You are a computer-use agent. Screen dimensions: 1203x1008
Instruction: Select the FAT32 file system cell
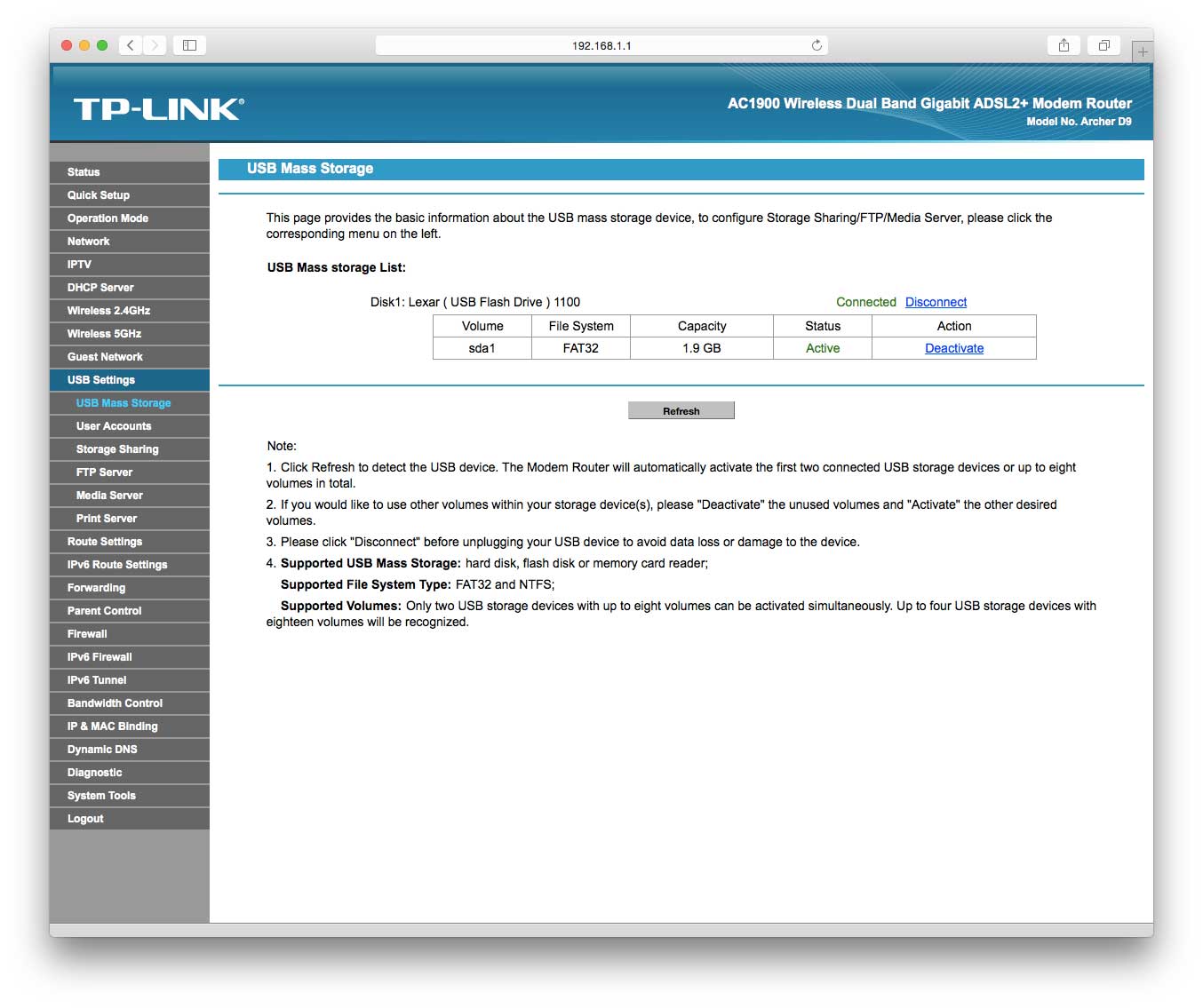pyautogui.click(x=581, y=348)
